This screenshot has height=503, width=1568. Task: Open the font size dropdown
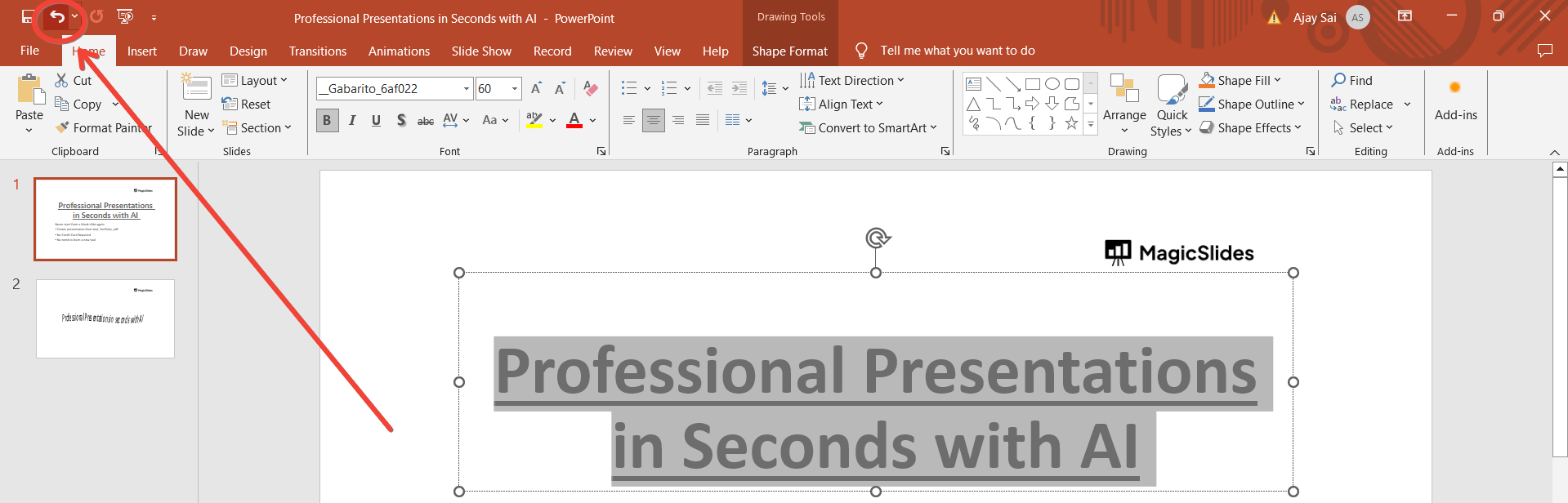click(515, 88)
